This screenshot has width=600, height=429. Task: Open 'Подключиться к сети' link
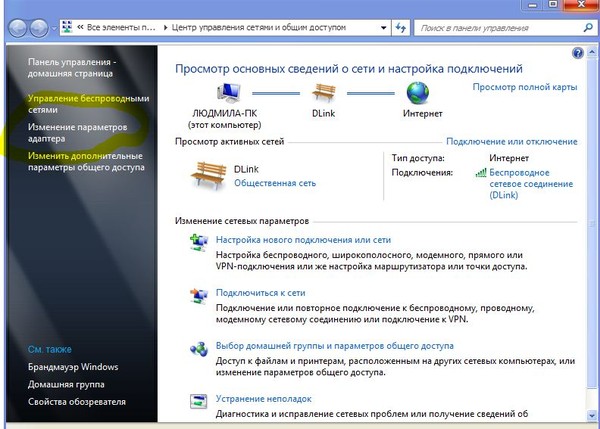[260, 293]
